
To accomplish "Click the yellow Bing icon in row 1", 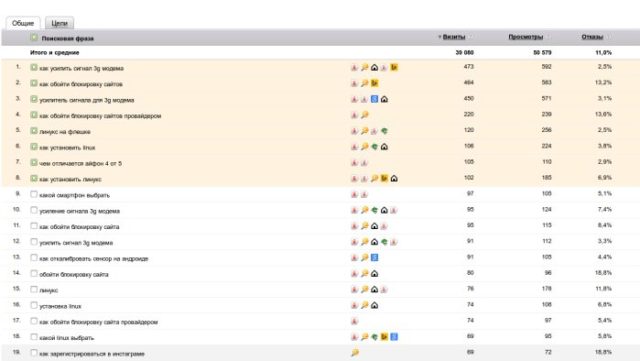I will (x=394, y=67).
